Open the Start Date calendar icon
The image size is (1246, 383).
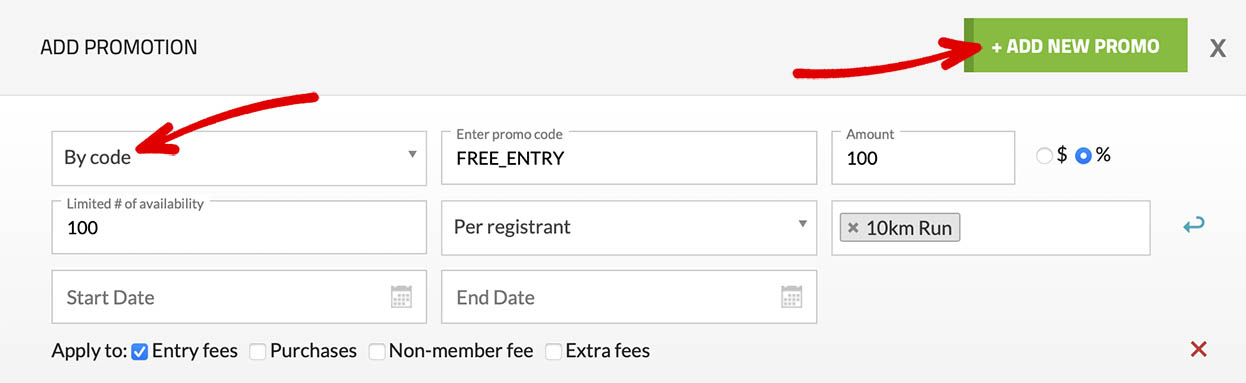click(x=401, y=297)
